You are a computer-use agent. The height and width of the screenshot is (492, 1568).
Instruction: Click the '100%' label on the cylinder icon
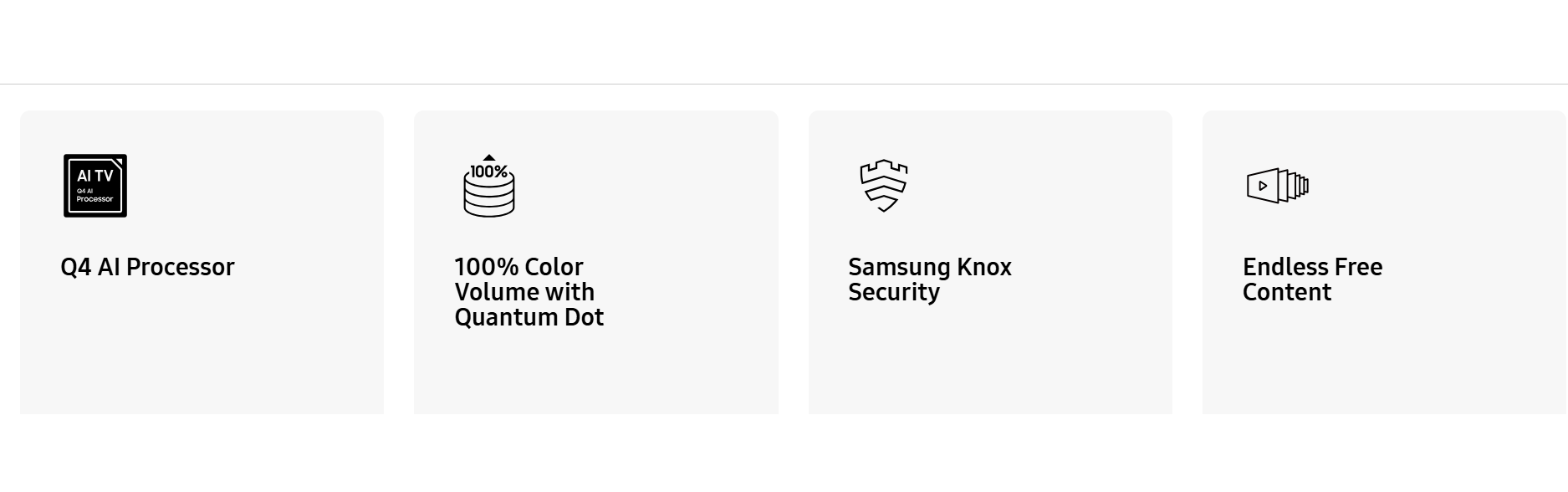pos(489,172)
